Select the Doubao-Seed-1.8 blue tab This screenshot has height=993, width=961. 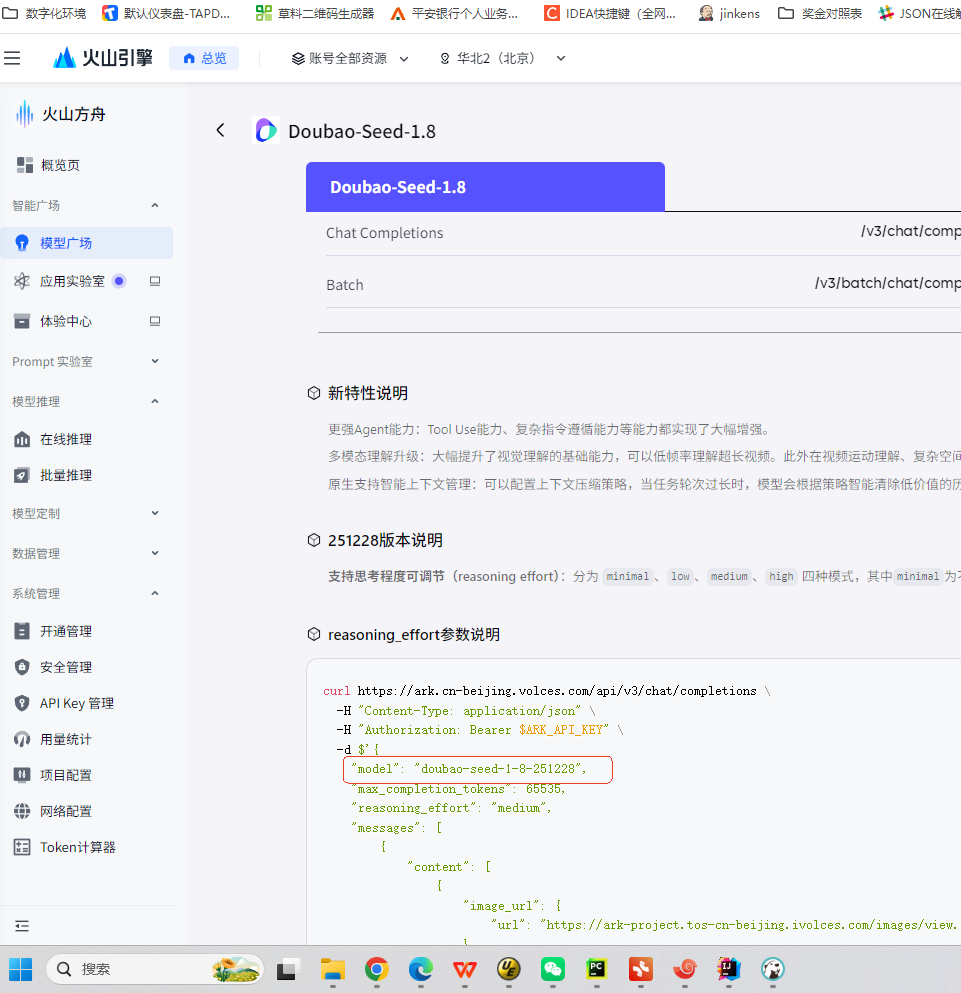click(x=485, y=187)
